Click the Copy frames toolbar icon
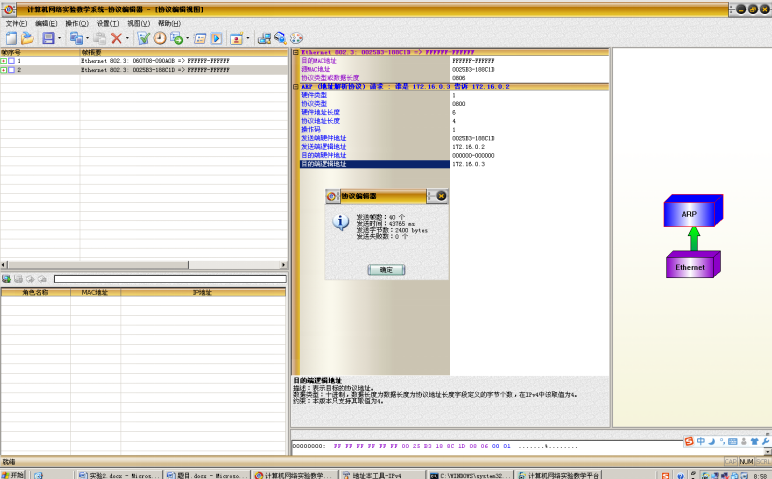772x479 pixels. click(76, 38)
